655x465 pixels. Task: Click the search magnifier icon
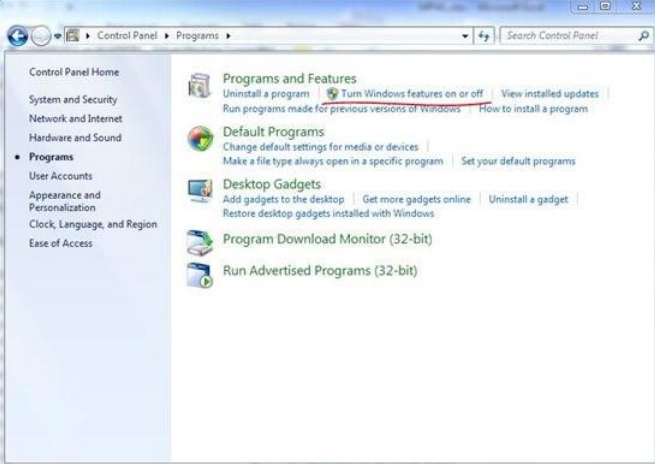643,36
